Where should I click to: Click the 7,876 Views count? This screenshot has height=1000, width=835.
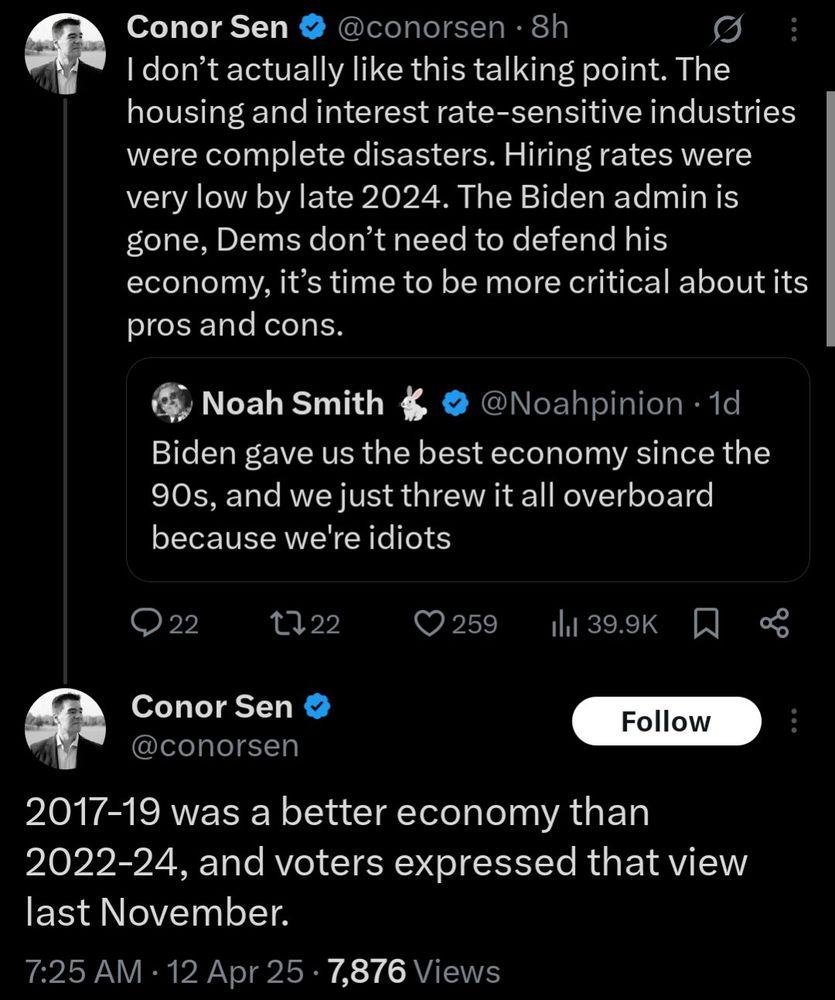pos(414,971)
